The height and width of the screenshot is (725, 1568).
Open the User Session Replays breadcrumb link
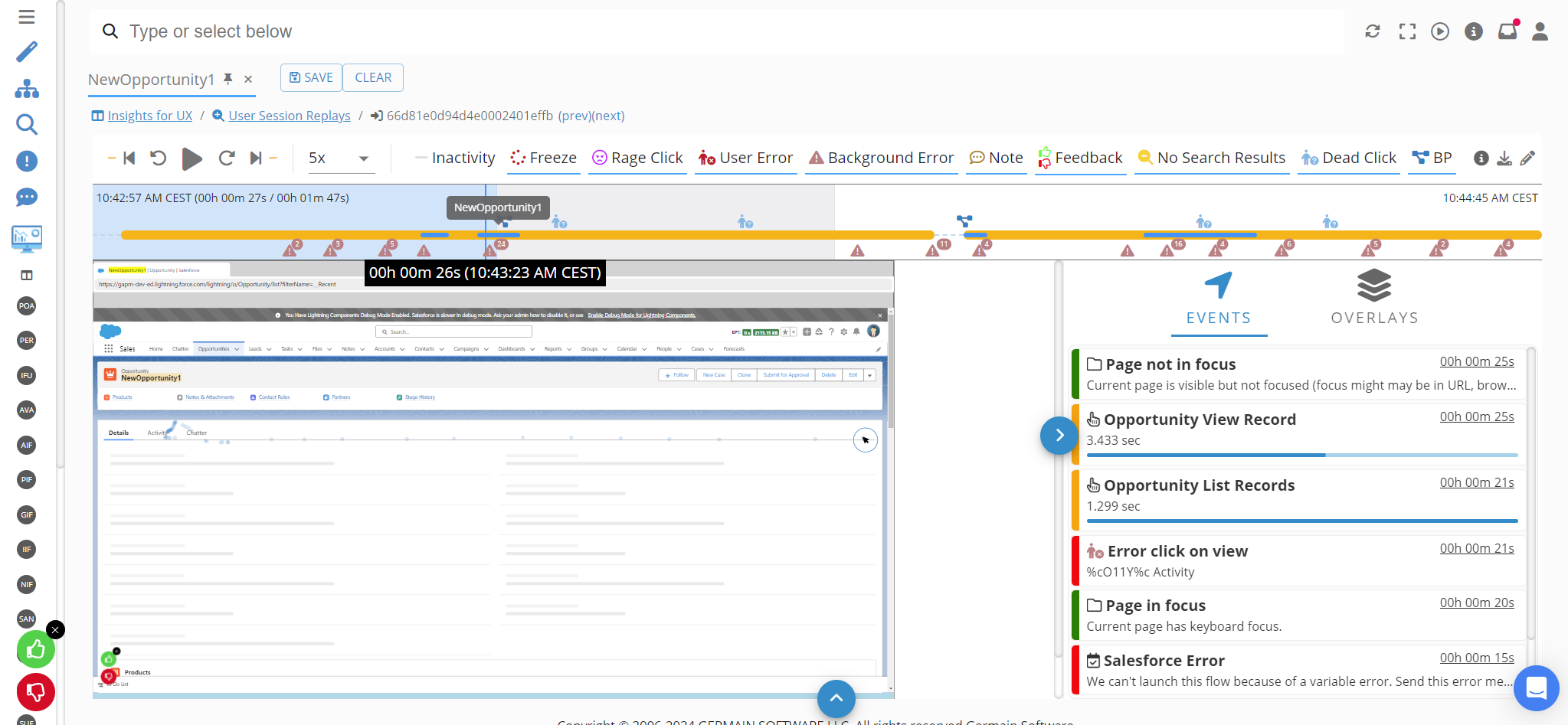290,116
